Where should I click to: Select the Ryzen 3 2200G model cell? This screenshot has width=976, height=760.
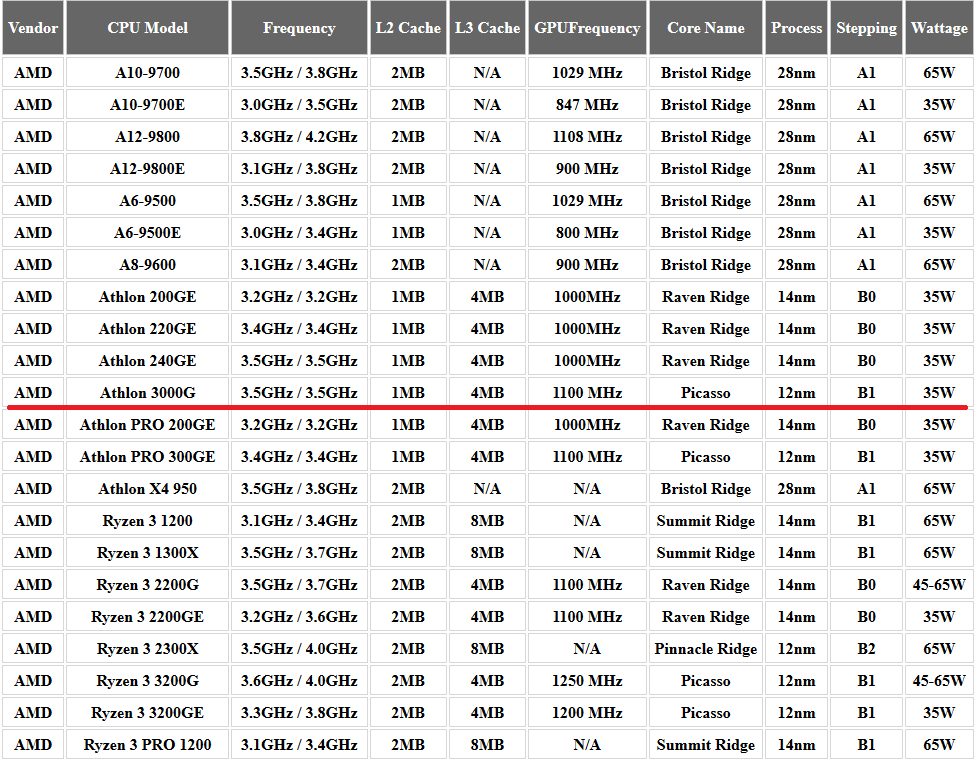click(148, 585)
